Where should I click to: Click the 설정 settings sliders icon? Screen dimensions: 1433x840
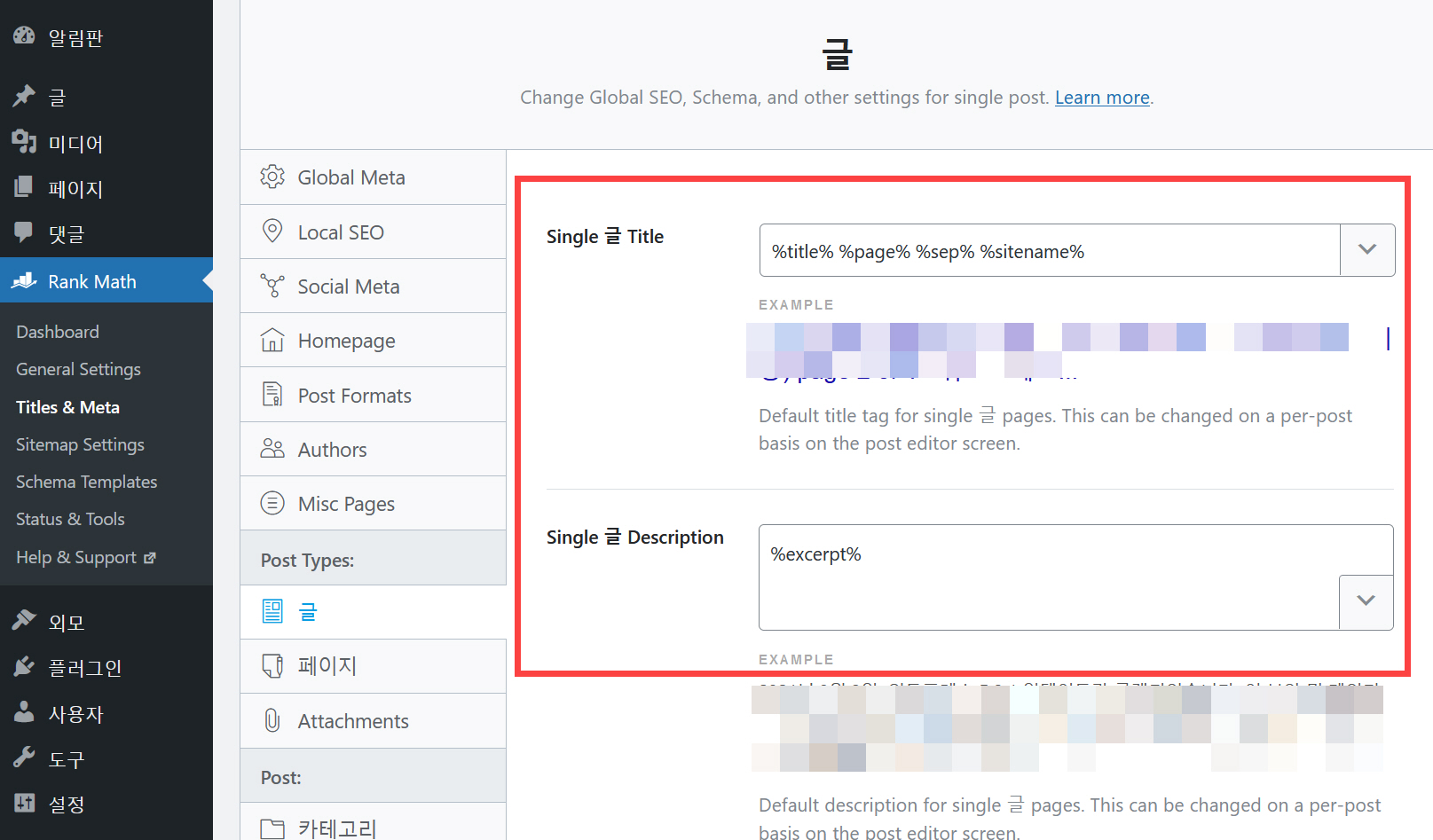pos(24,803)
